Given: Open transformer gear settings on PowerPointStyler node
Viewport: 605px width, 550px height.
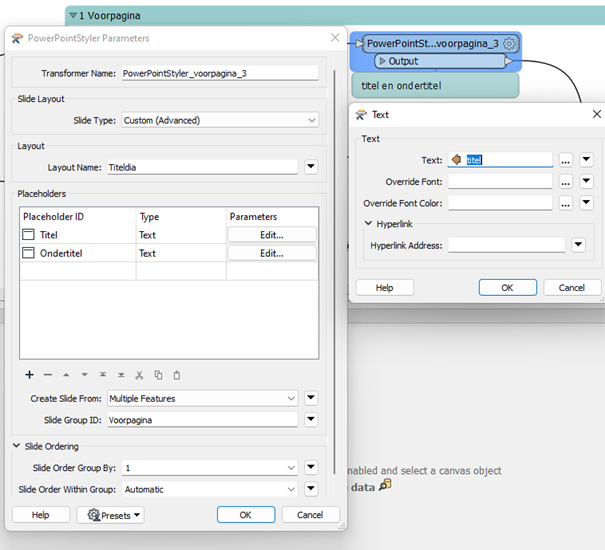Looking at the screenshot, I should 510,44.
